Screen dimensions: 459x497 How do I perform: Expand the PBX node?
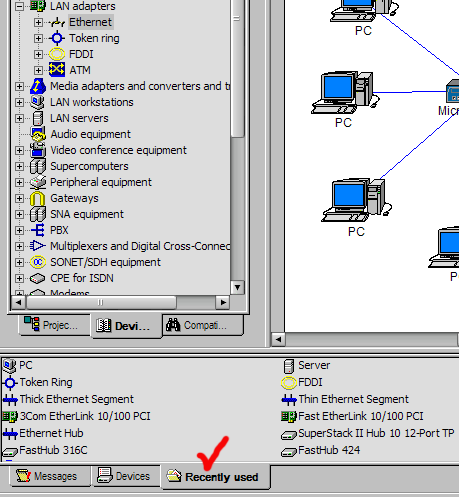(x=19, y=230)
